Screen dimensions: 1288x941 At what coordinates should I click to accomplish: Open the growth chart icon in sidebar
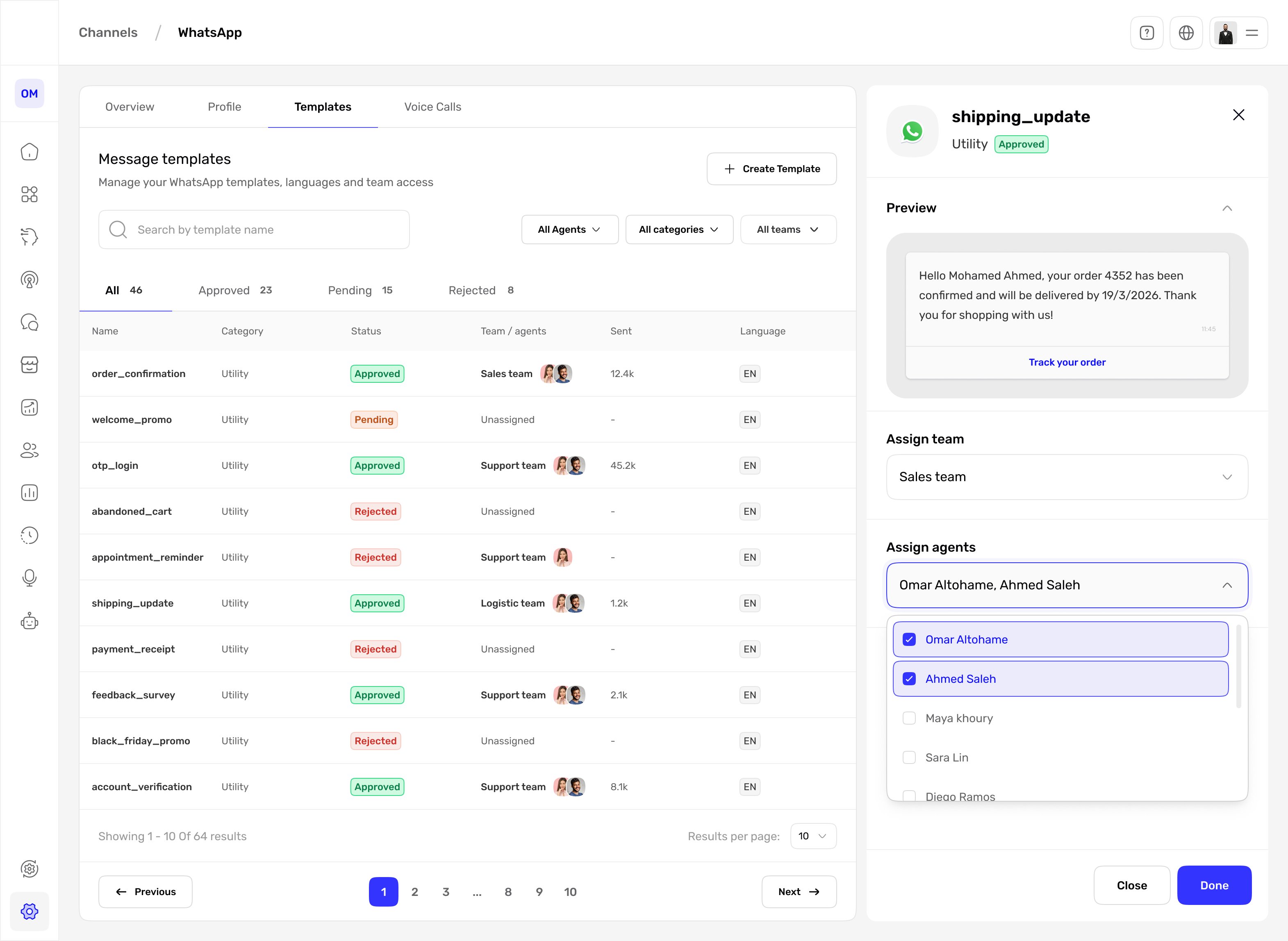(x=29, y=407)
